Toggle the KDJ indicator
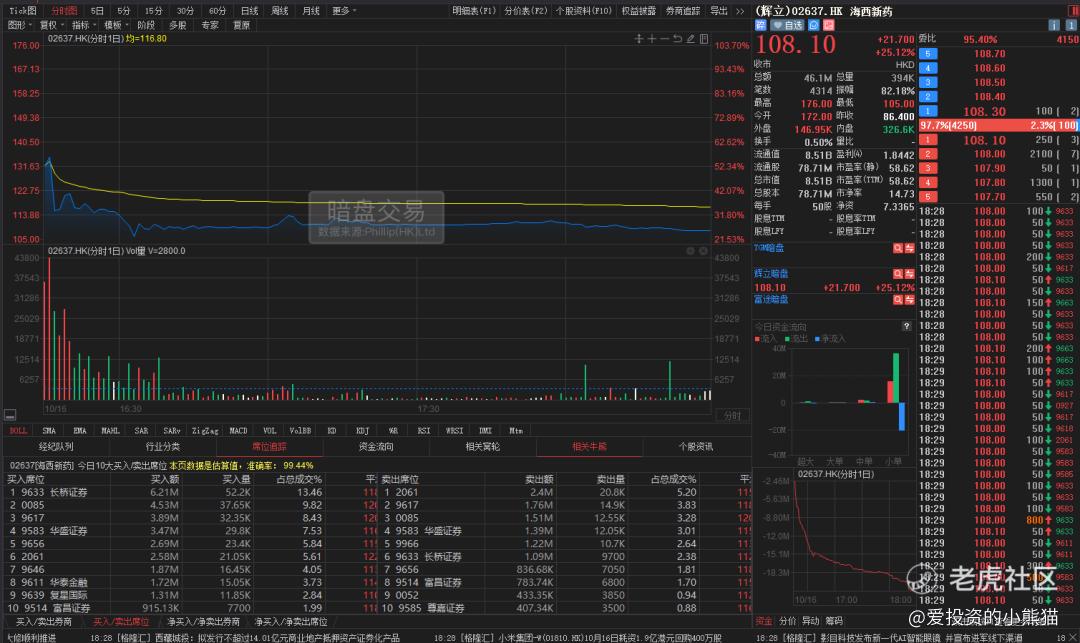Image resolution: width=1080 pixels, height=643 pixels. (x=362, y=431)
